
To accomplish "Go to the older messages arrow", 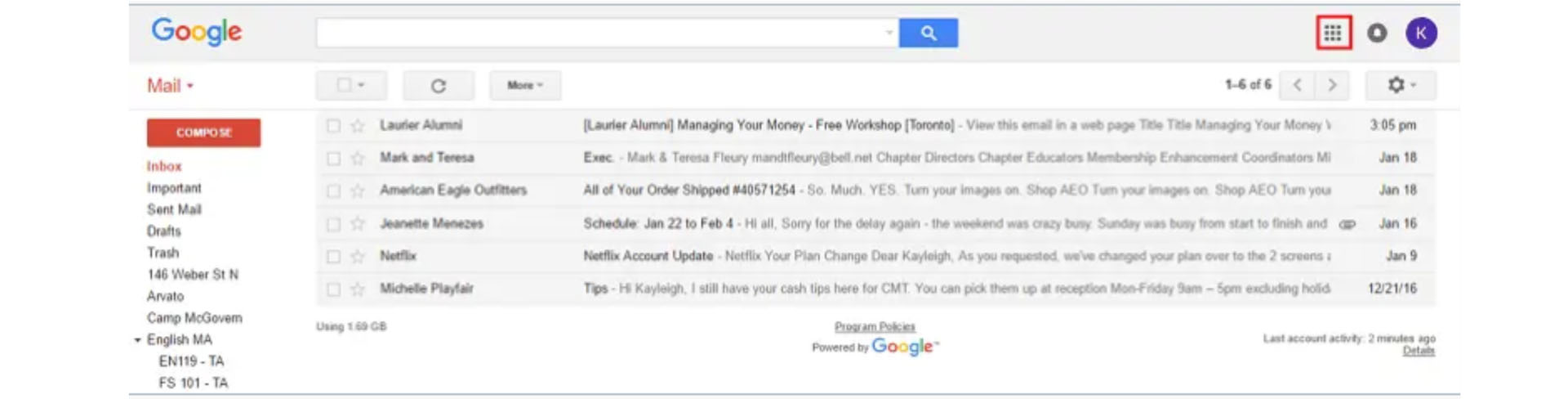I will [x=1332, y=85].
